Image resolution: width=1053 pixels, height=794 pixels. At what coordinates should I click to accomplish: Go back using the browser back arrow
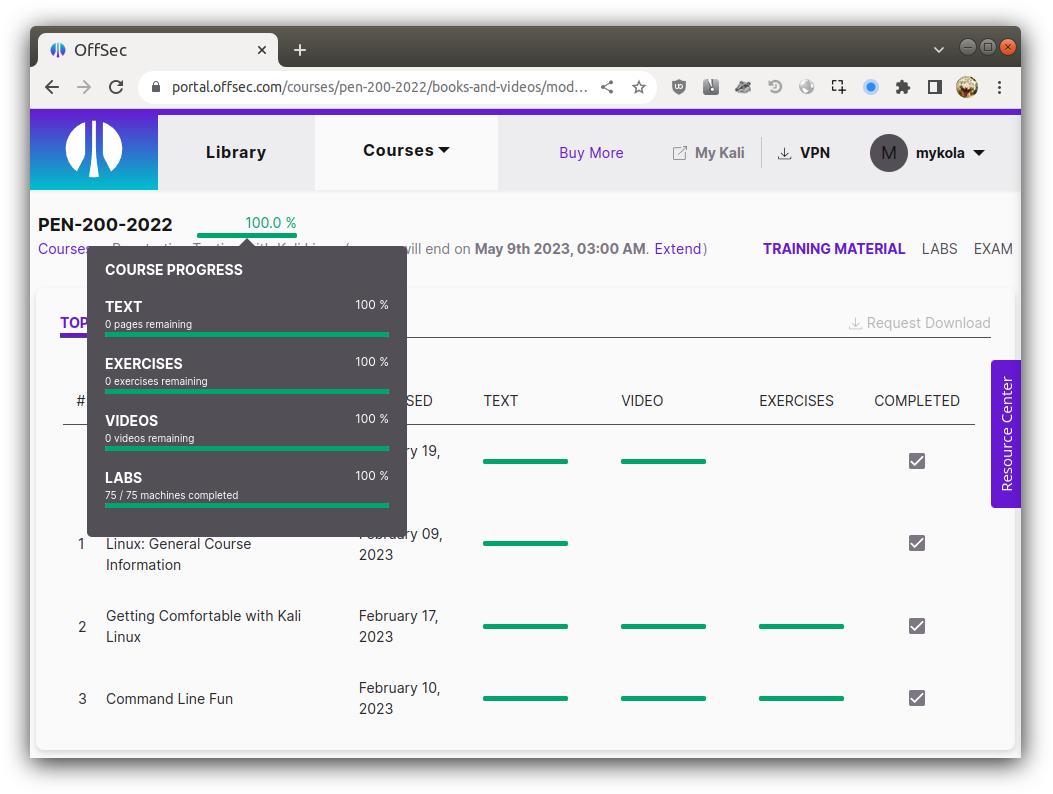pos(52,87)
